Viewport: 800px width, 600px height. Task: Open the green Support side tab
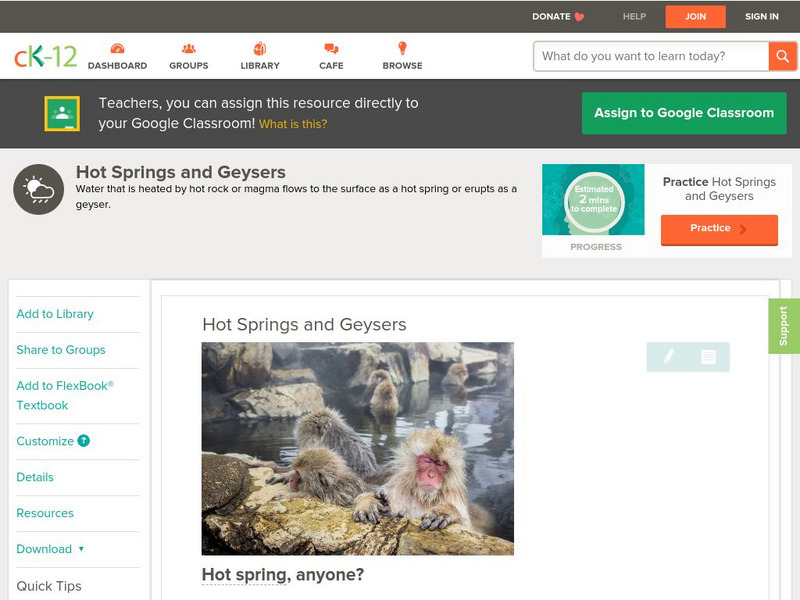(x=784, y=326)
